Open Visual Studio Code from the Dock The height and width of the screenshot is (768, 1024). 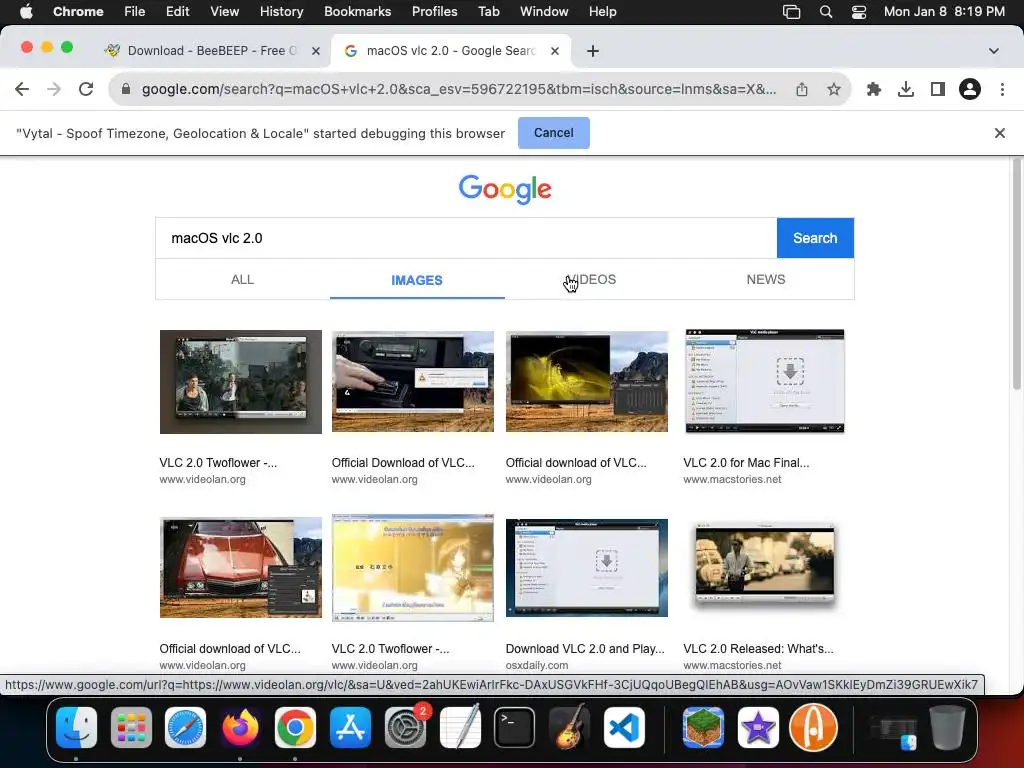pos(624,728)
